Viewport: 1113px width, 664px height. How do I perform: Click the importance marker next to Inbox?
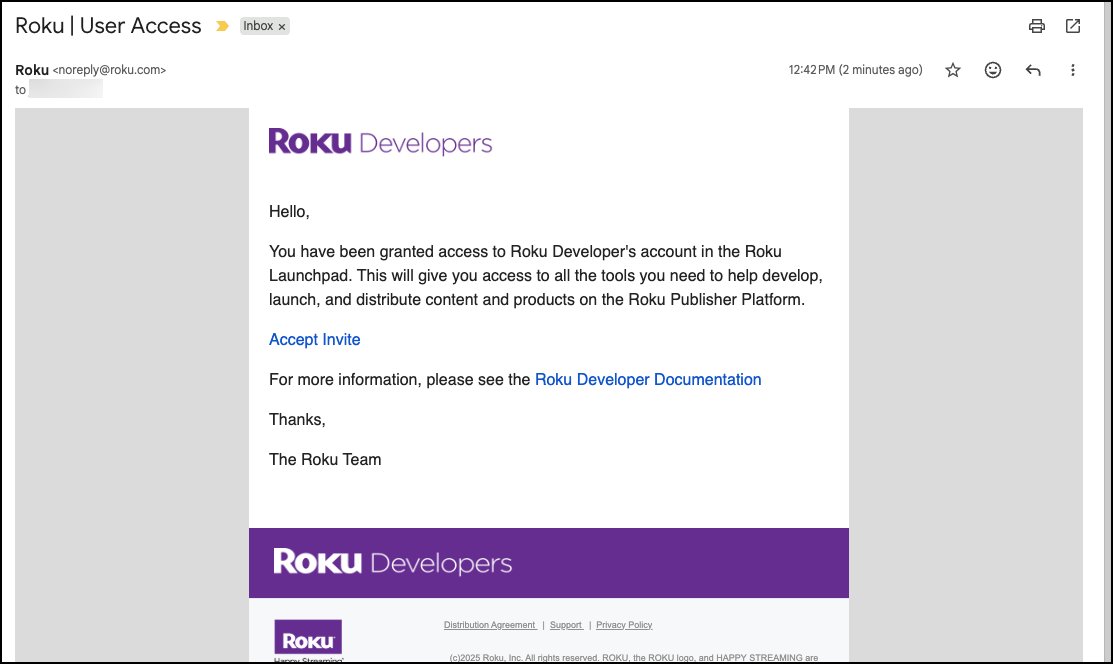[x=221, y=26]
